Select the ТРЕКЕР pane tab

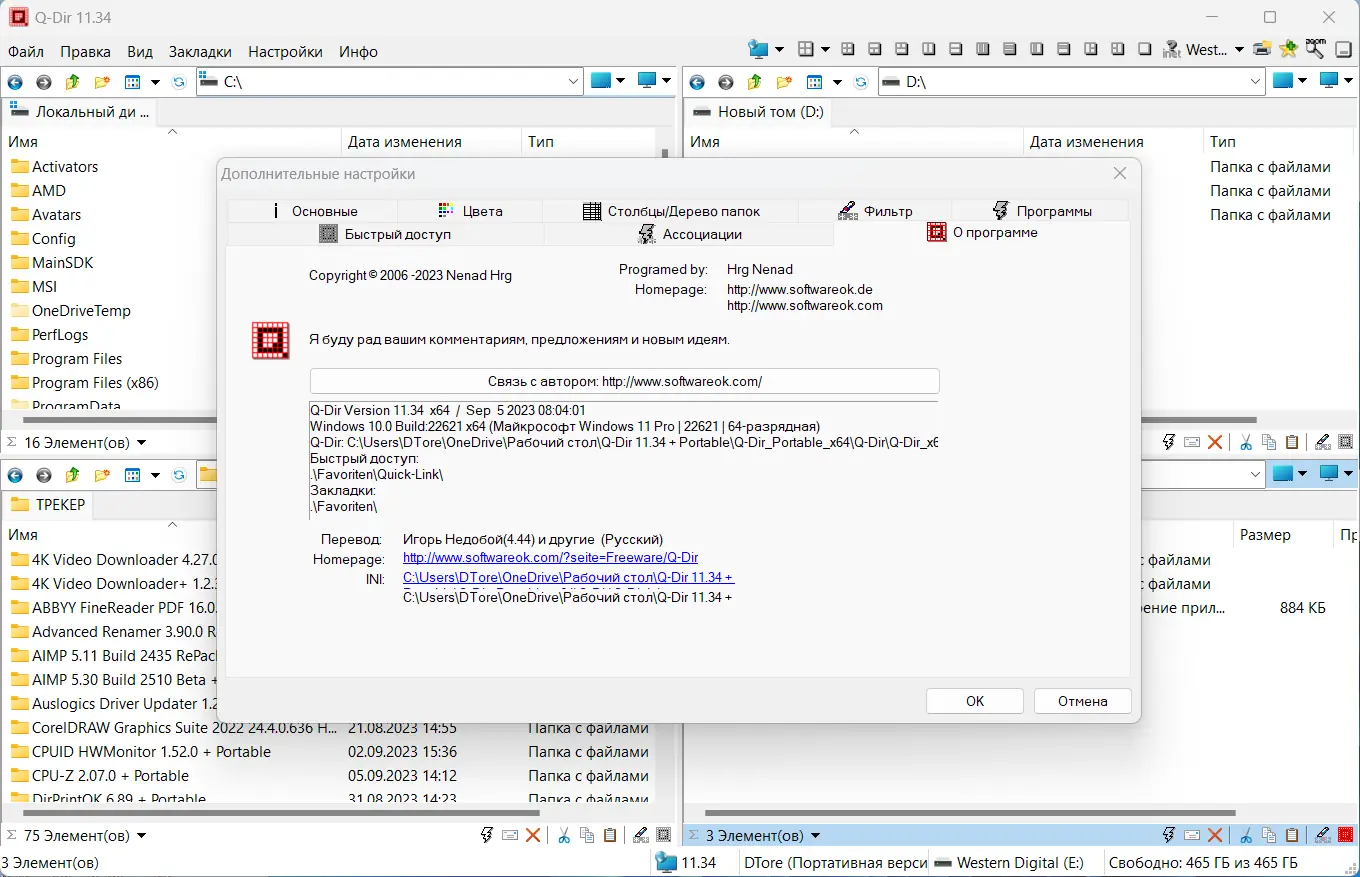48,505
